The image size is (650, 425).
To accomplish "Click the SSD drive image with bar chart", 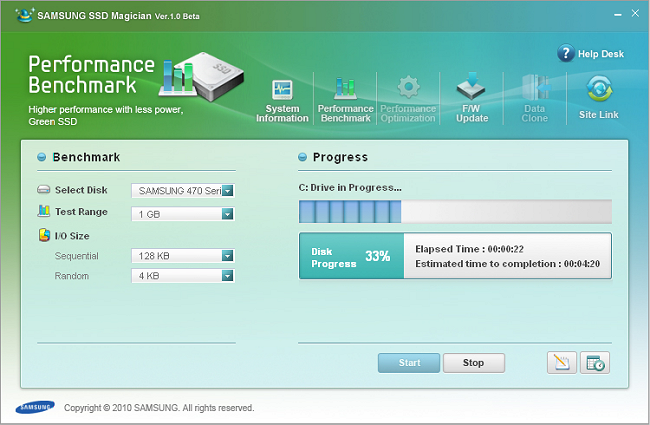I will click(x=201, y=76).
